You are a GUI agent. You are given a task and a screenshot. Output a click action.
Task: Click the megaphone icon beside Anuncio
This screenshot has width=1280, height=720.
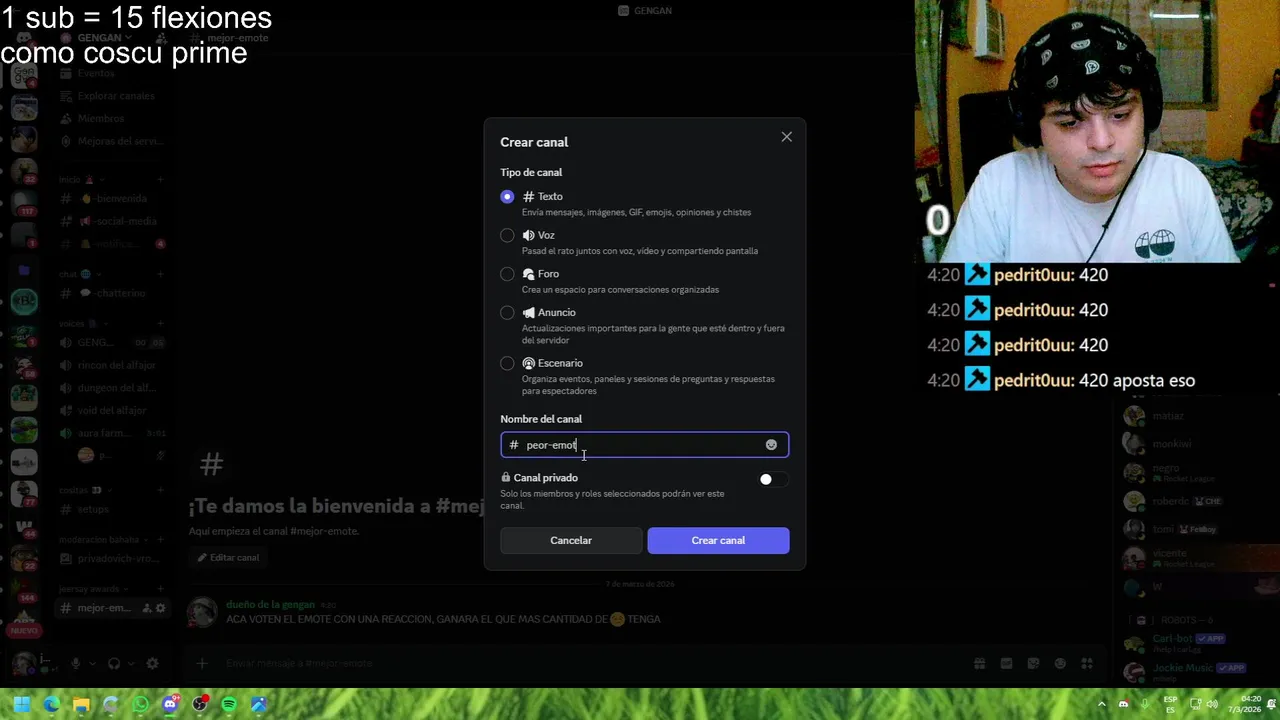tap(528, 313)
